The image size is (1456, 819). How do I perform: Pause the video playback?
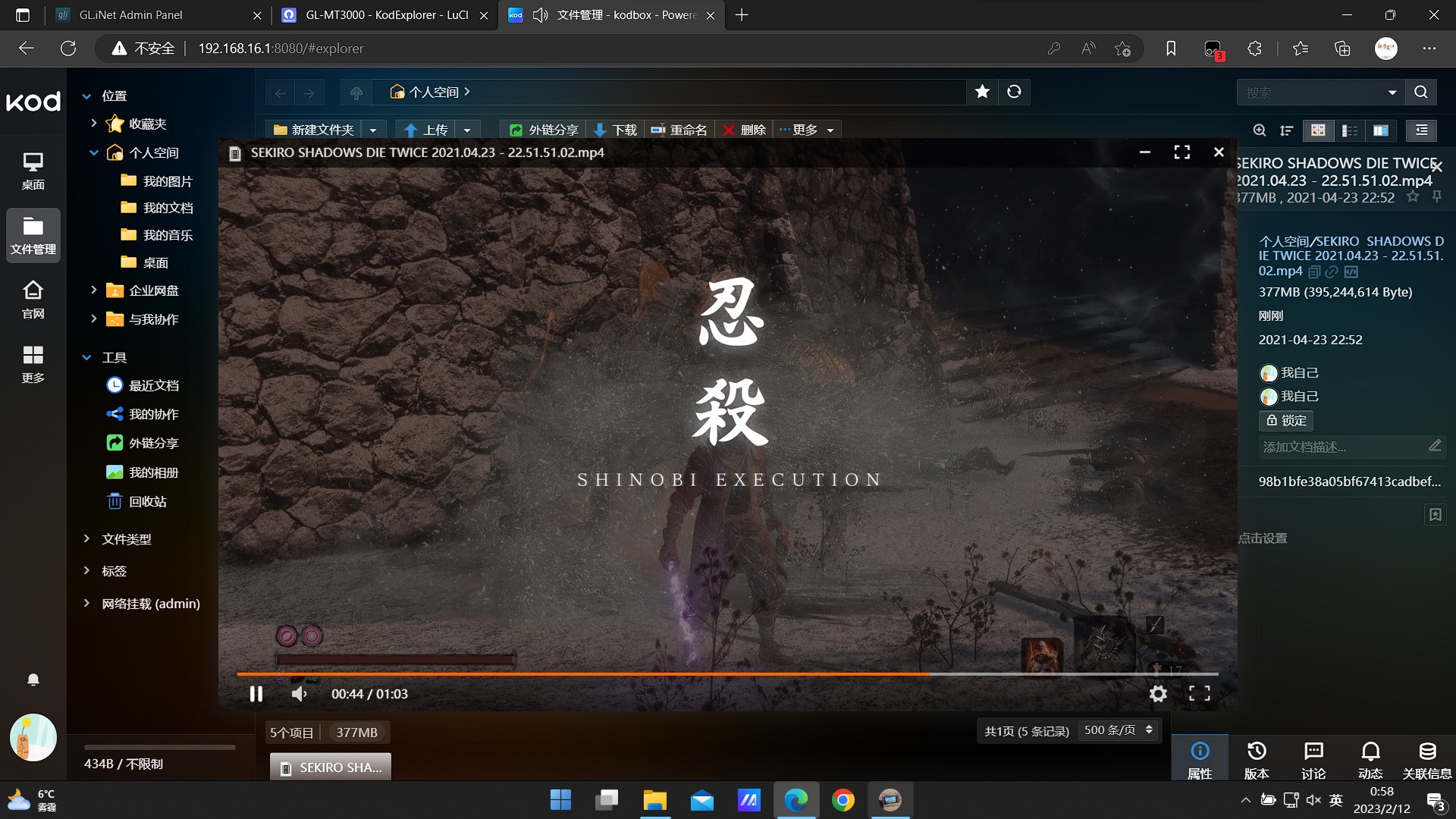point(256,694)
